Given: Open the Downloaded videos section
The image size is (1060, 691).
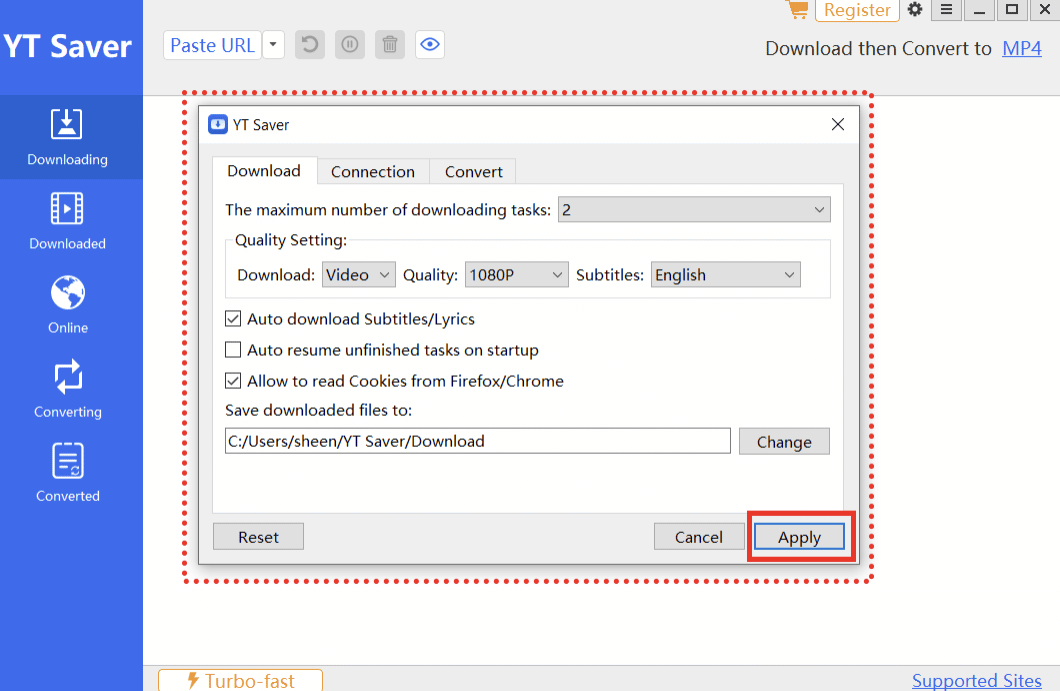Looking at the screenshot, I should coord(68,221).
